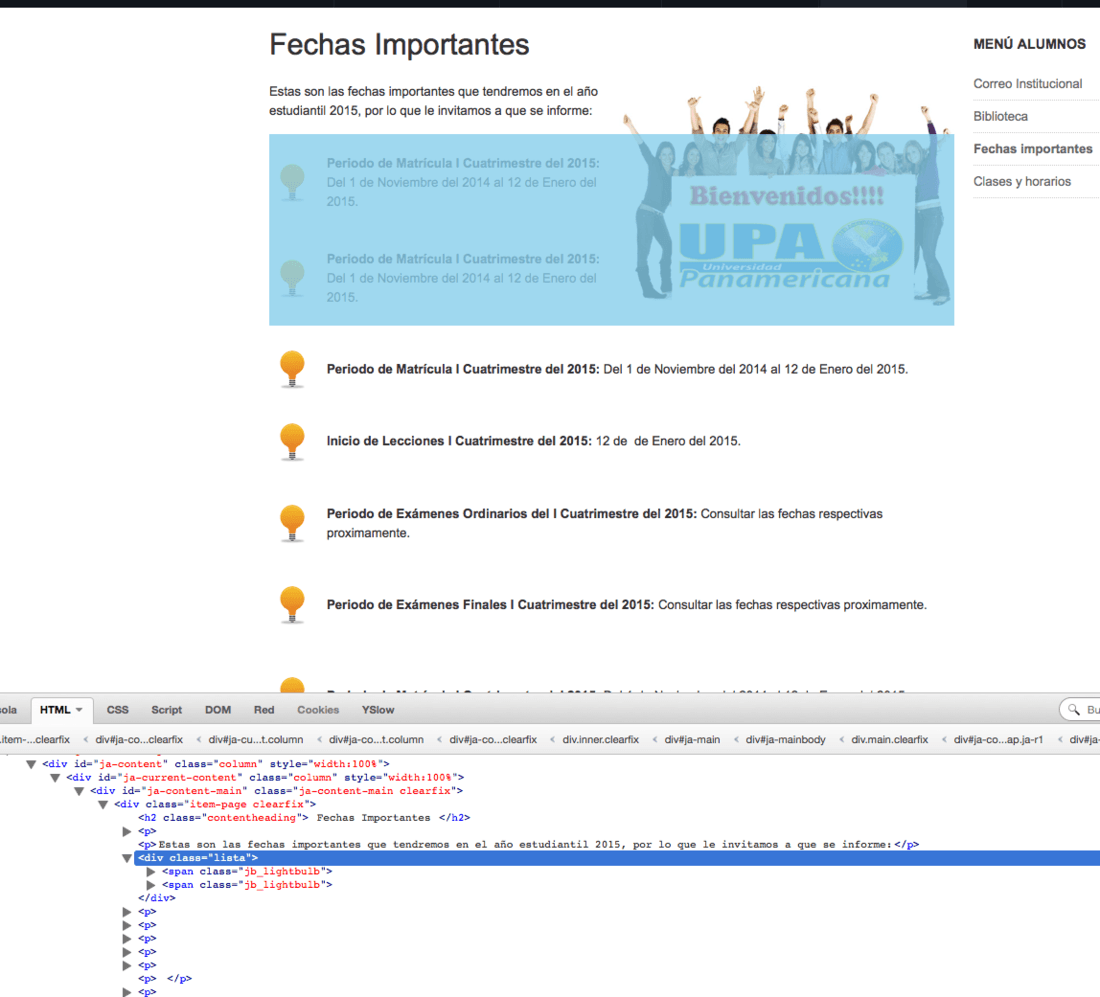Click text 'Inicio de Lecciones I Cuatrimestre del 2015:'

[459, 441]
